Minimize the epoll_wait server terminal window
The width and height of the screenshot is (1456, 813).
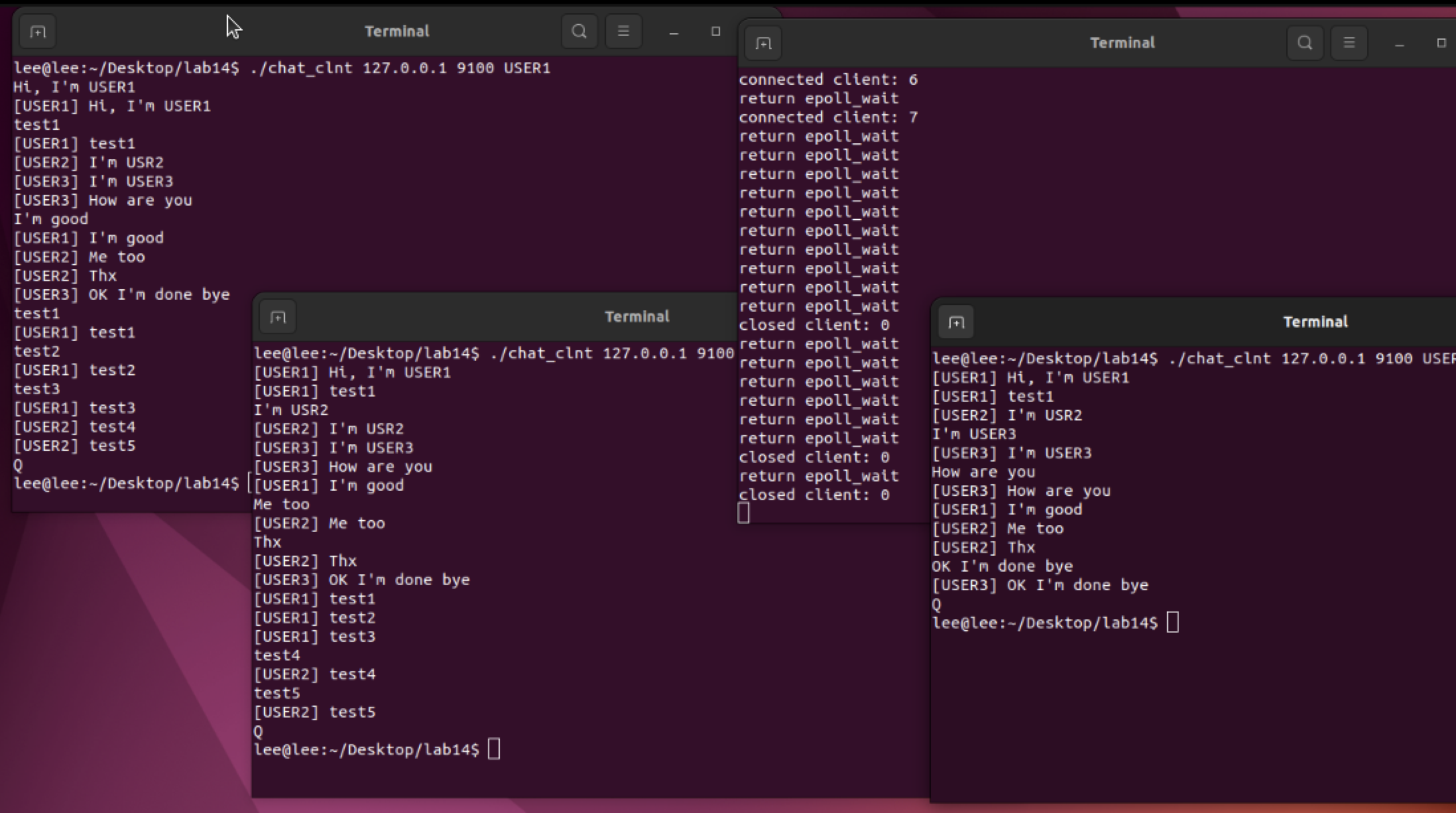coord(1400,44)
